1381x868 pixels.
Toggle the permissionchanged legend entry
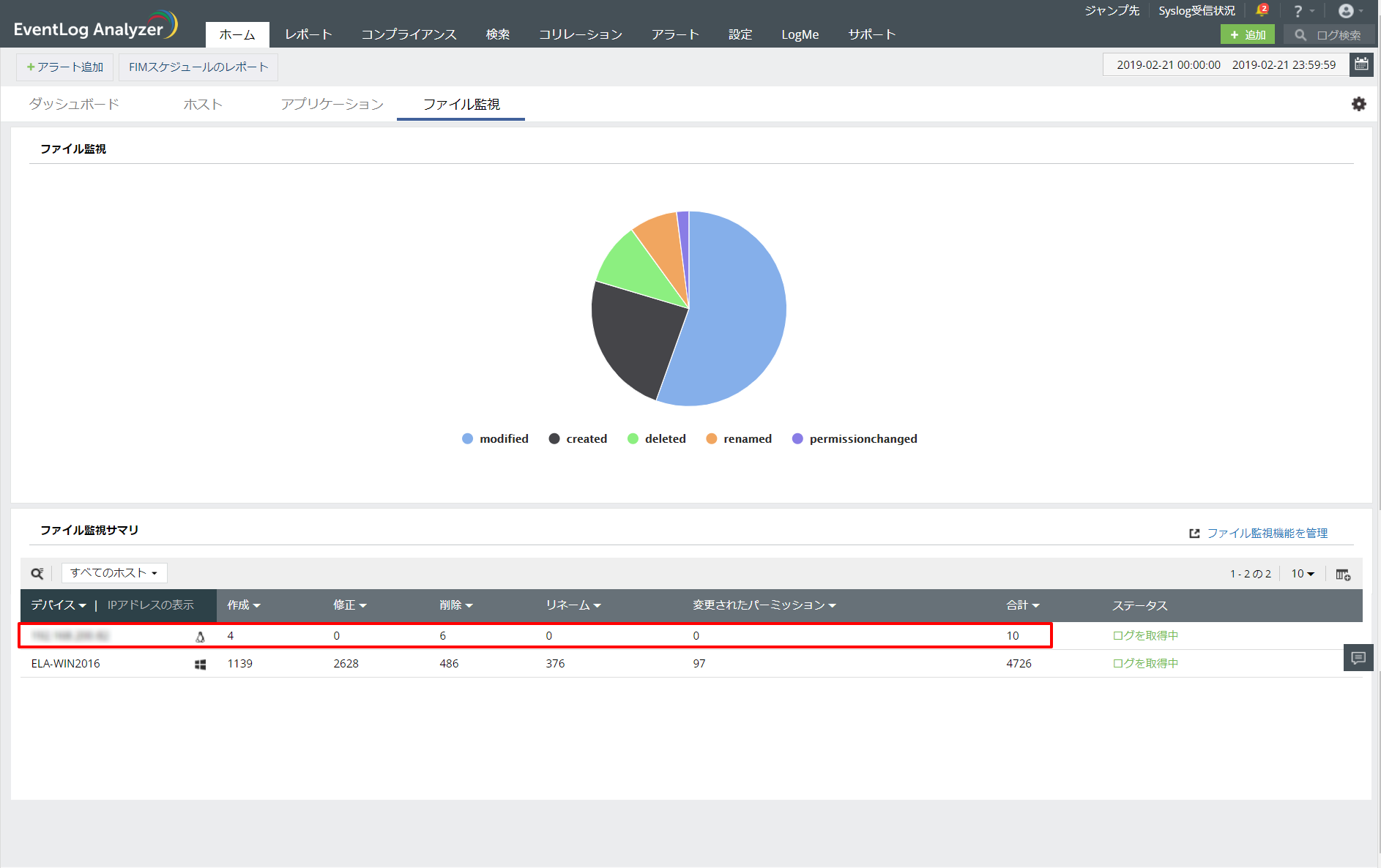click(854, 438)
